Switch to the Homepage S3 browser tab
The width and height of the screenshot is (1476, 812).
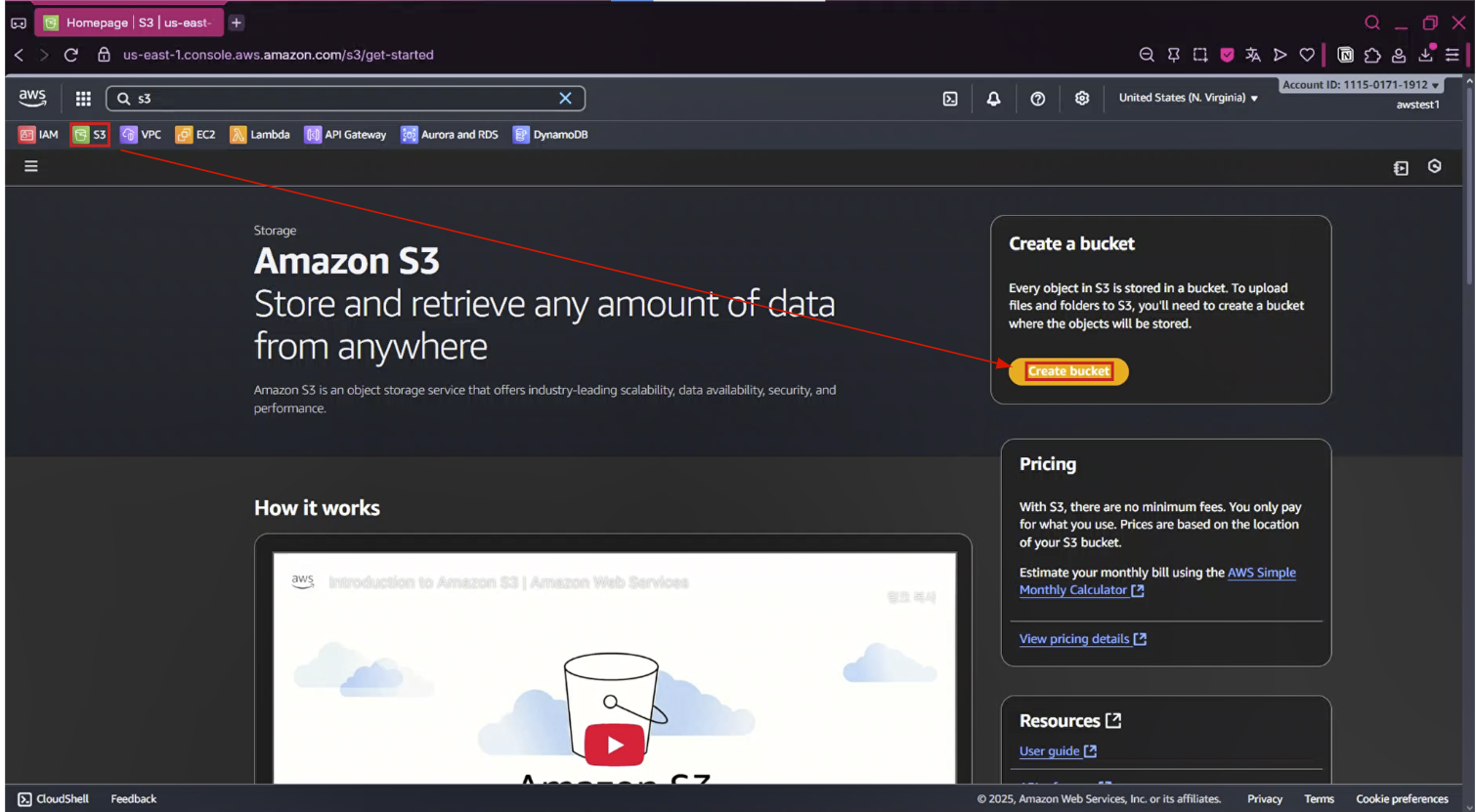[x=128, y=22]
